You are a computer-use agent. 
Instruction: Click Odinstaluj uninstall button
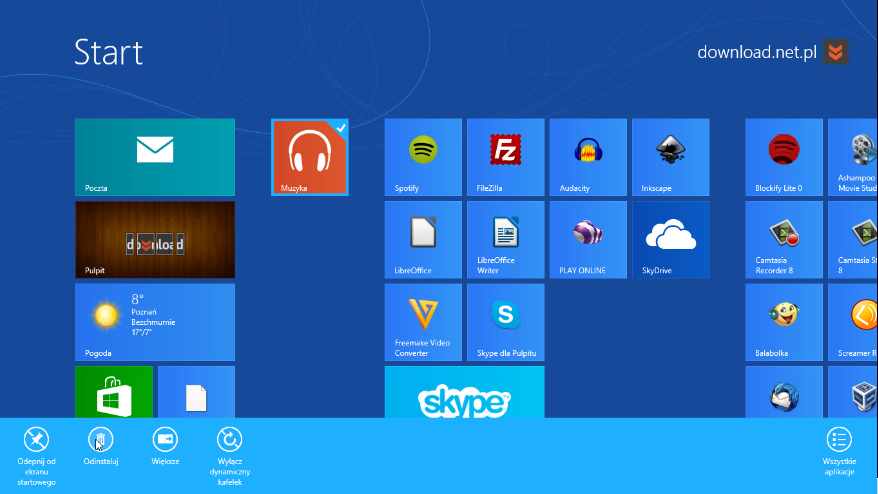101,446
